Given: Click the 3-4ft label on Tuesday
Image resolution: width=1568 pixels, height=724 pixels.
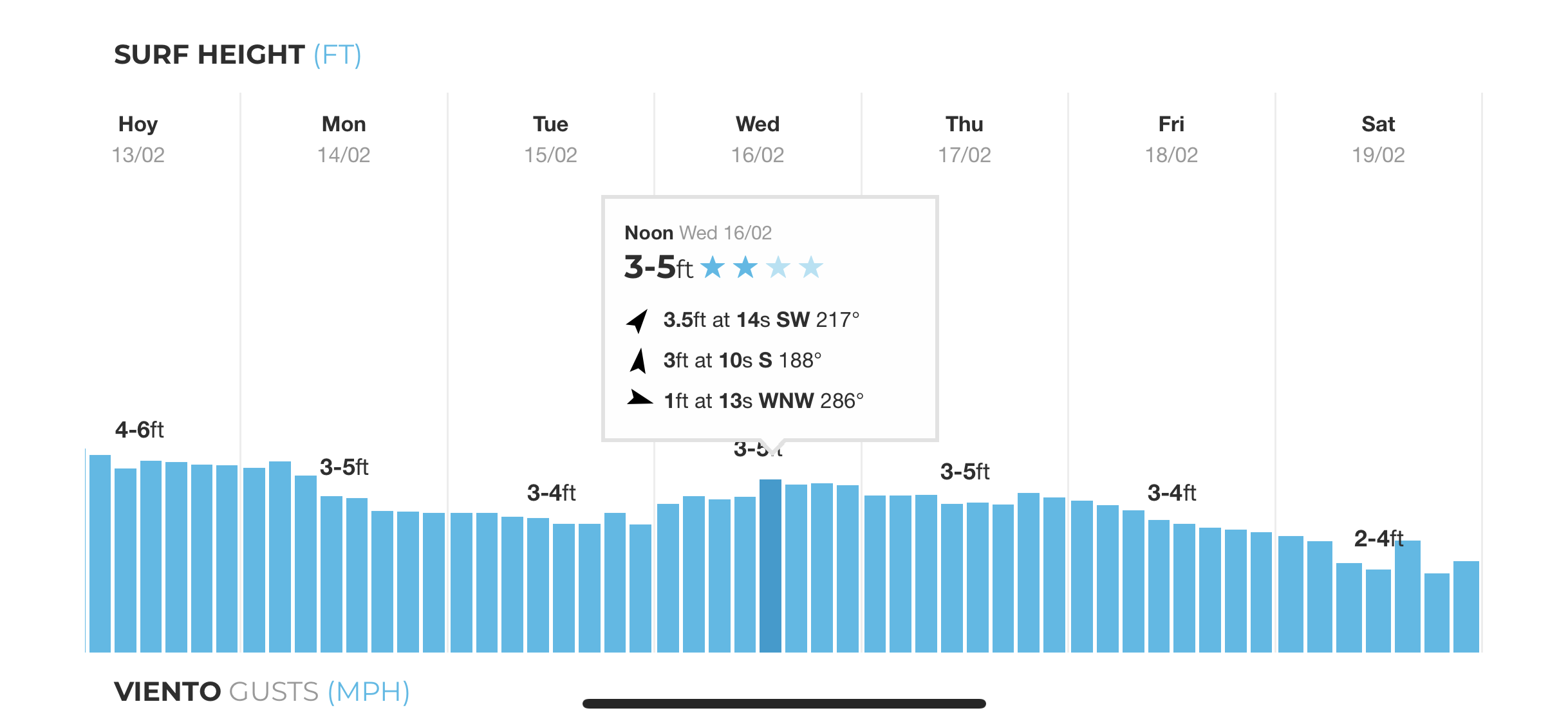Looking at the screenshot, I should point(551,493).
